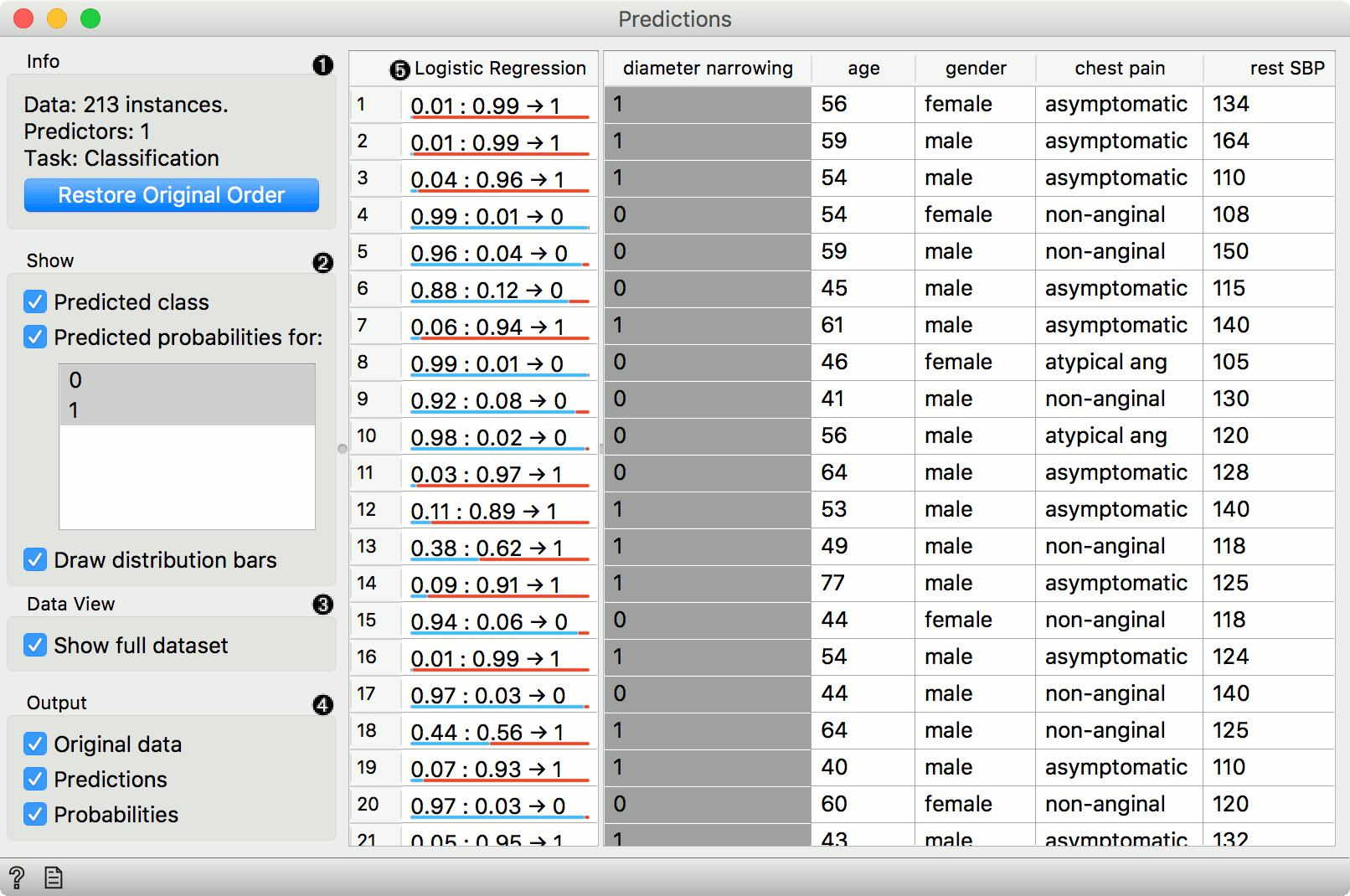This screenshot has width=1350, height=896.
Task: Click diameter narrowing cell in row 11
Action: (x=708, y=473)
